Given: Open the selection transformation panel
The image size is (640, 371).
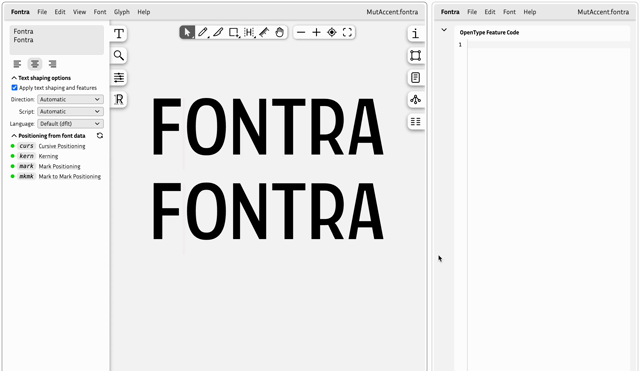Looking at the screenshot, I should (416, 56).
